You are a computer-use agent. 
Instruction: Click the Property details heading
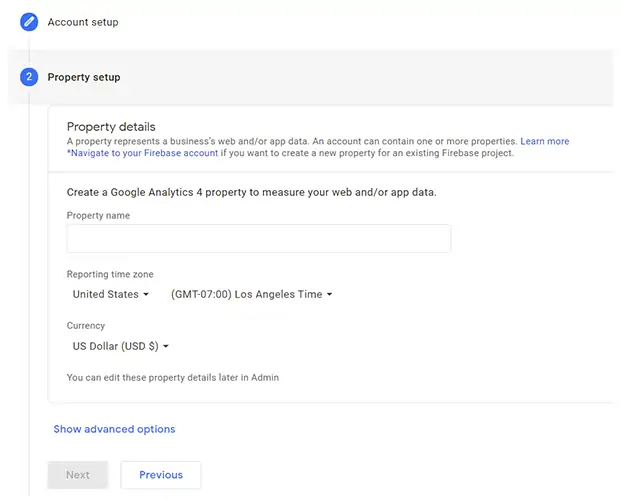pos(111,127)
